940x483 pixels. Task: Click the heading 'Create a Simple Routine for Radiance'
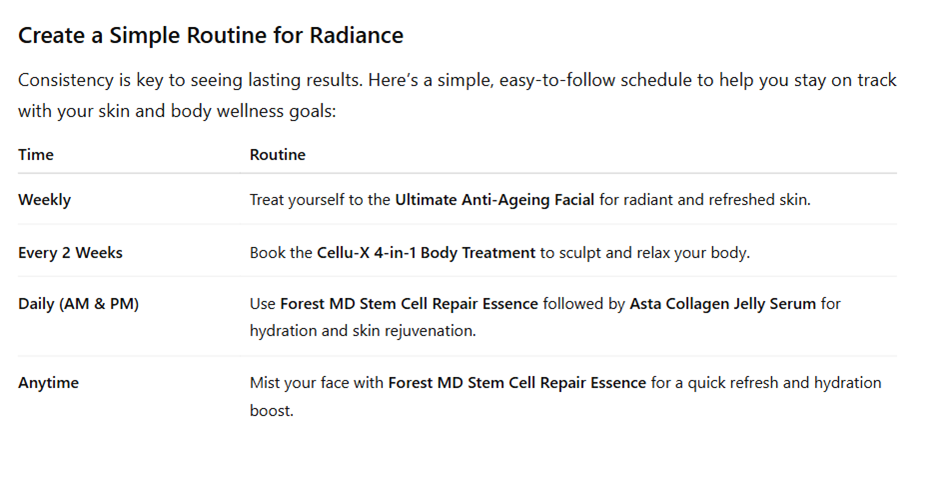tap(210, 36)
